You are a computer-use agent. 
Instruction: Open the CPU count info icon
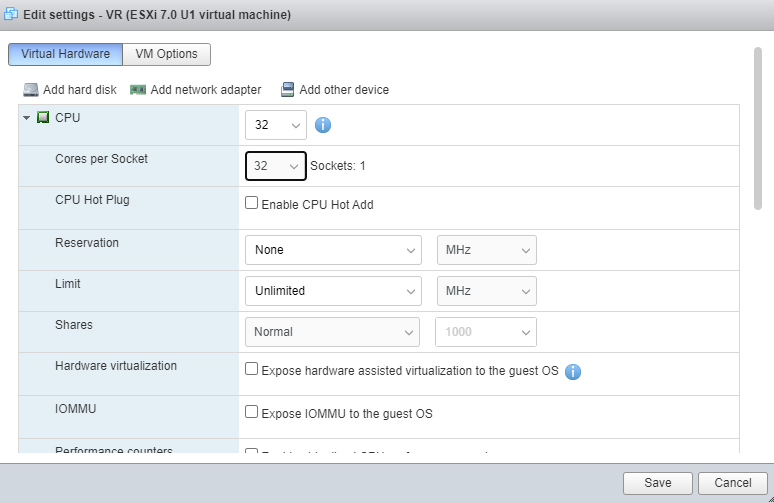[323, 125]
